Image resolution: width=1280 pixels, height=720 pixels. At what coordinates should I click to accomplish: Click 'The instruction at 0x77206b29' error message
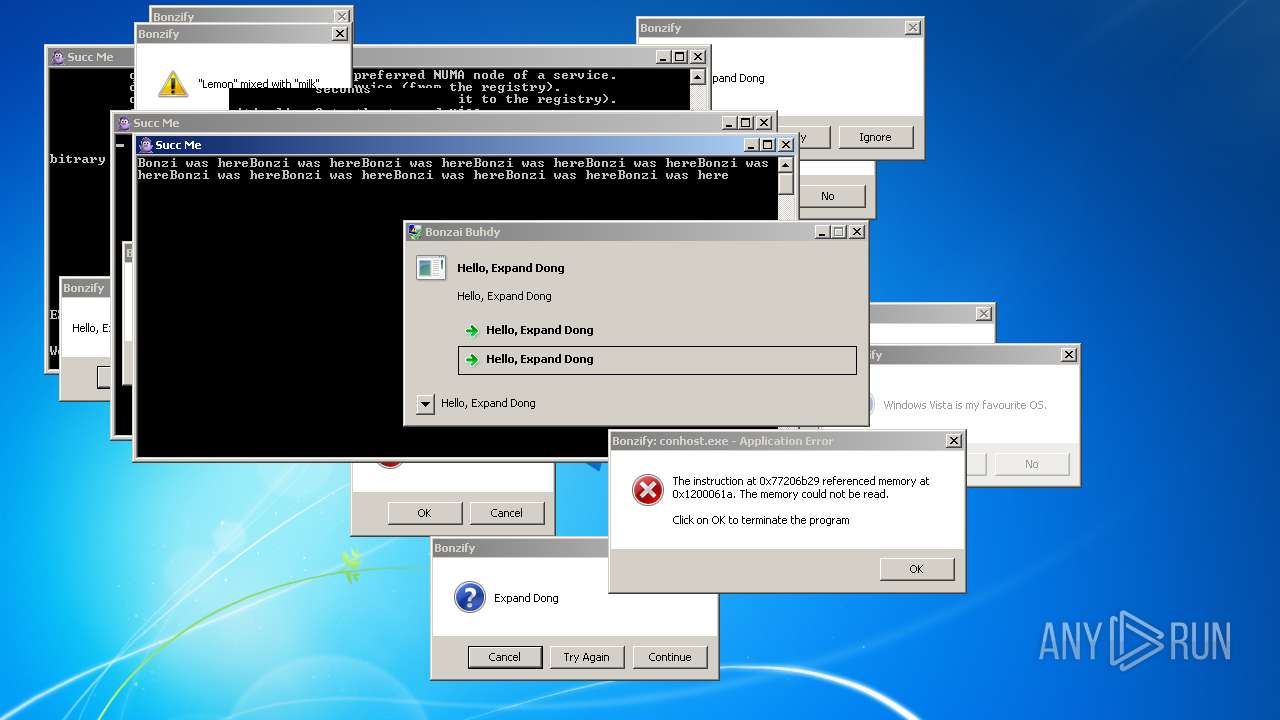pos(801,487)
